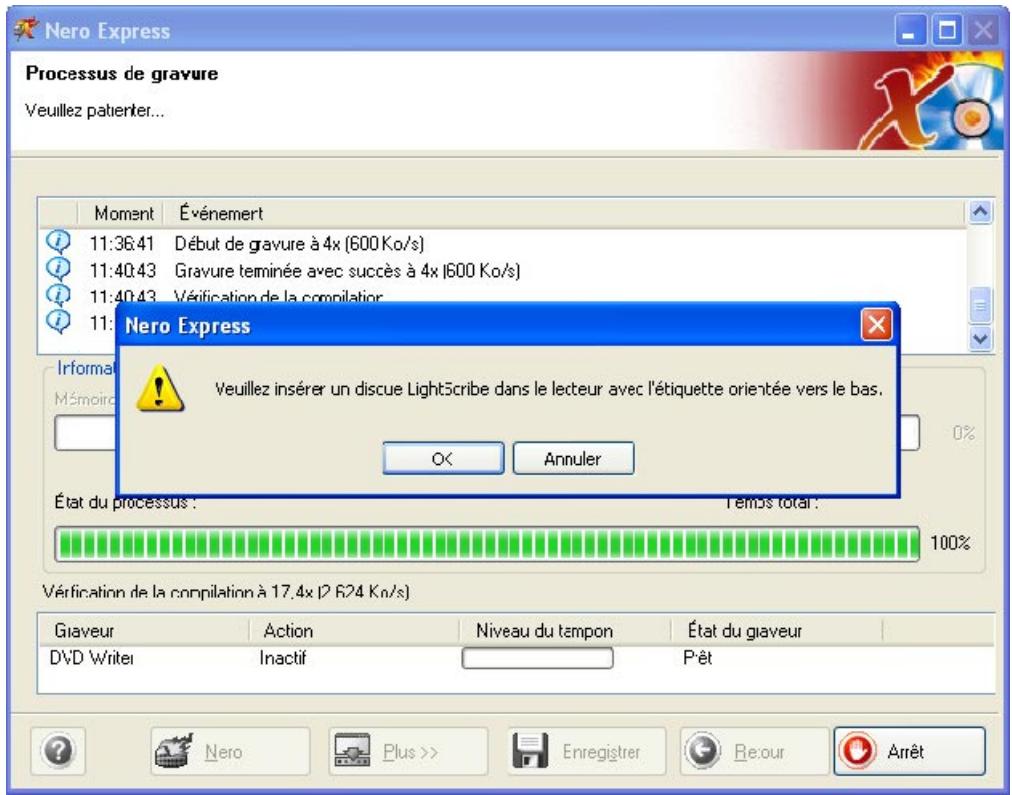This screenshot has height=795, width=1012.
Task: Click the Enregistrer floppy disk button
Action: 586,751
